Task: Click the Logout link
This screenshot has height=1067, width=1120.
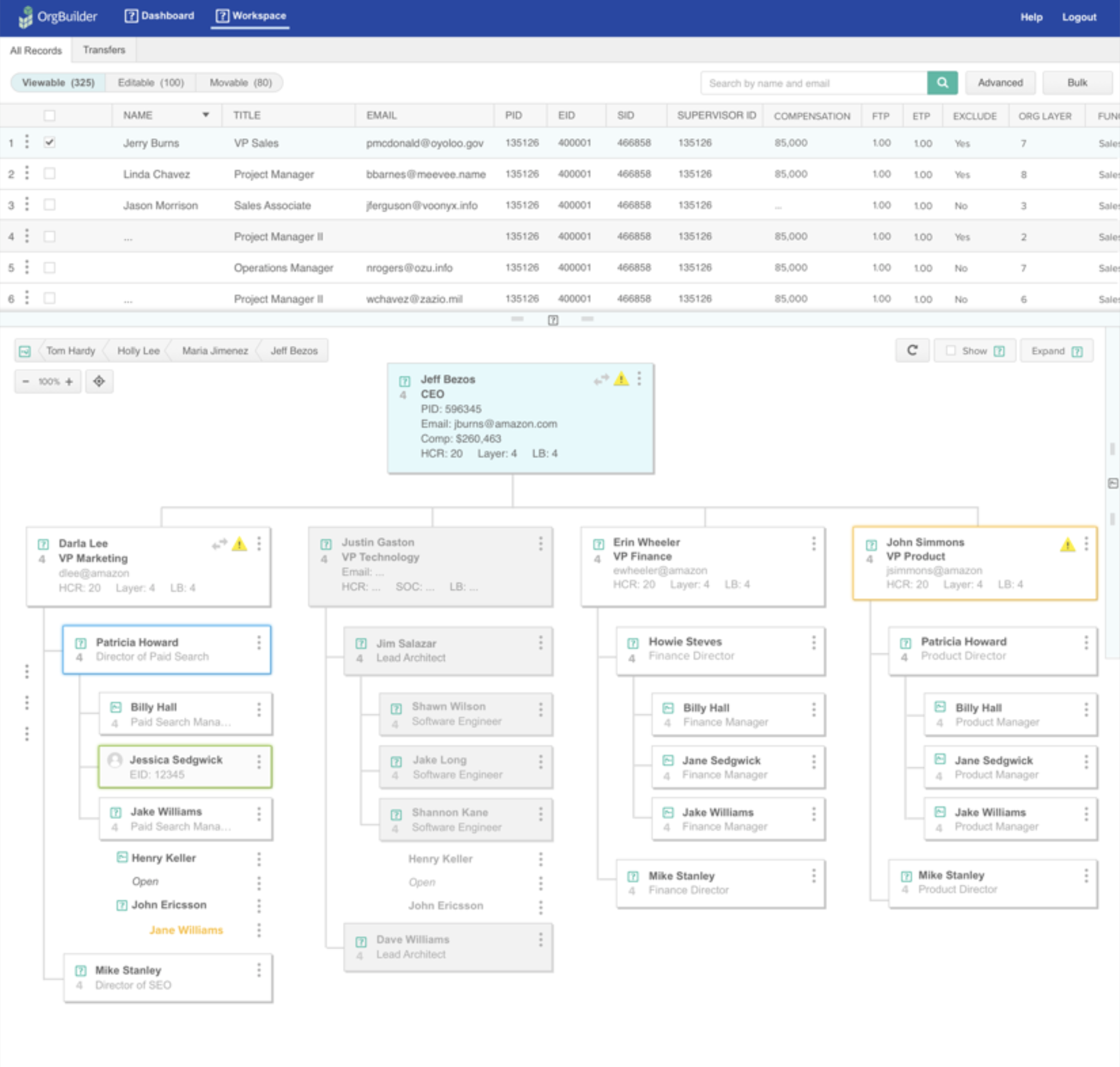Action: pos(1079,18)
